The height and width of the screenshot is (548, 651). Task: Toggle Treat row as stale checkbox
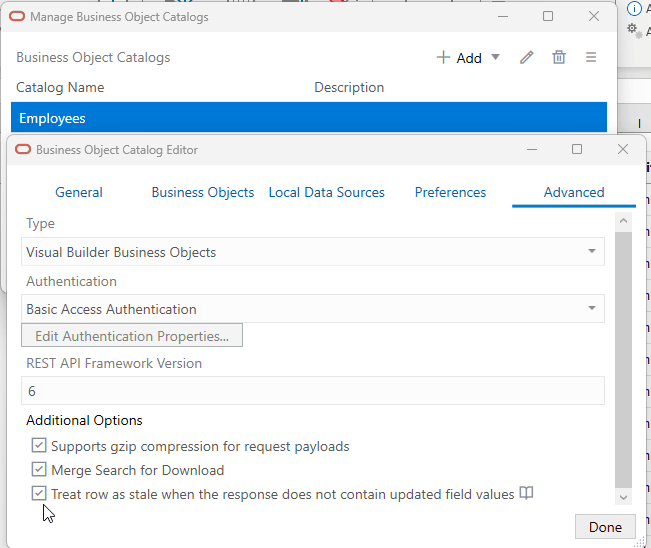tap(39, 494)
